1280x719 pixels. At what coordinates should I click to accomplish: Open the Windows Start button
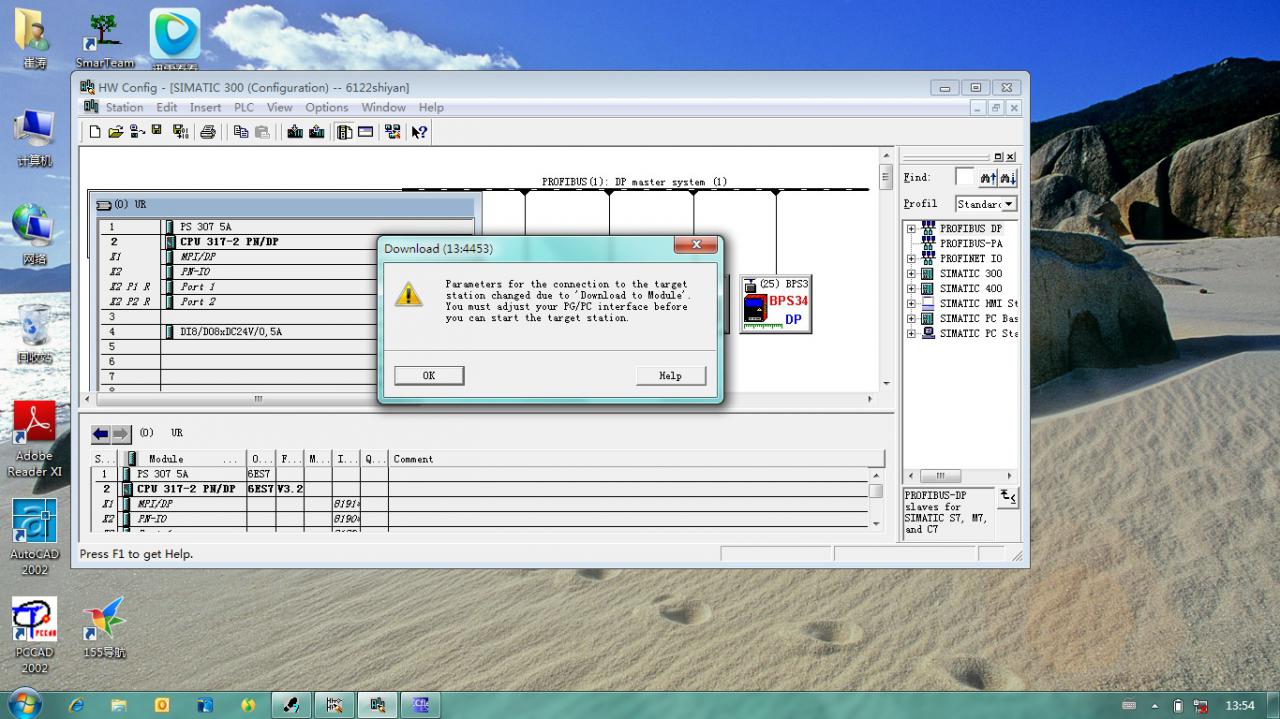pyautogui.click(x=24, y=704)
